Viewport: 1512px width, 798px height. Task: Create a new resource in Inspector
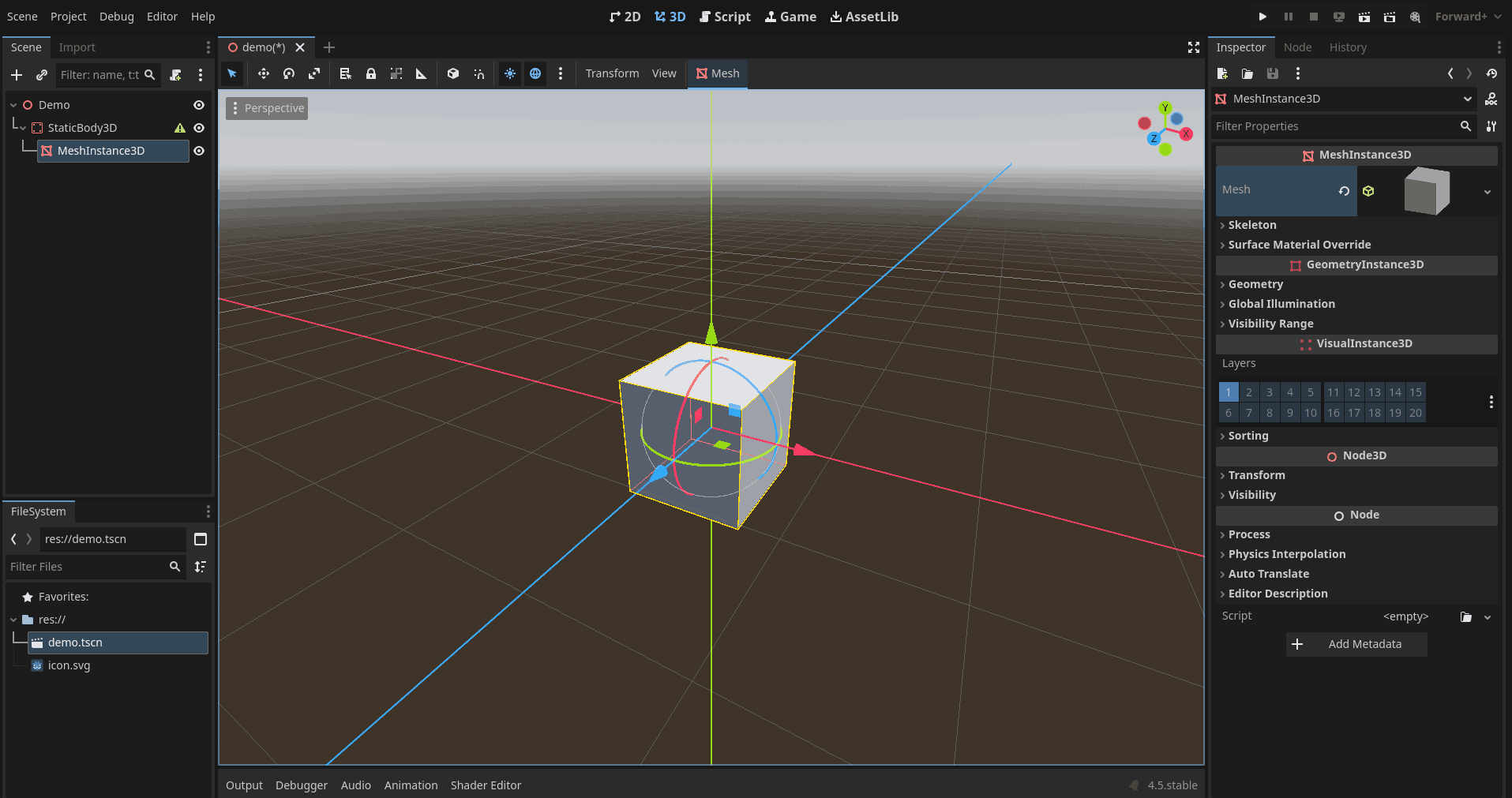pyautogui.click(x=1222, y=73)
